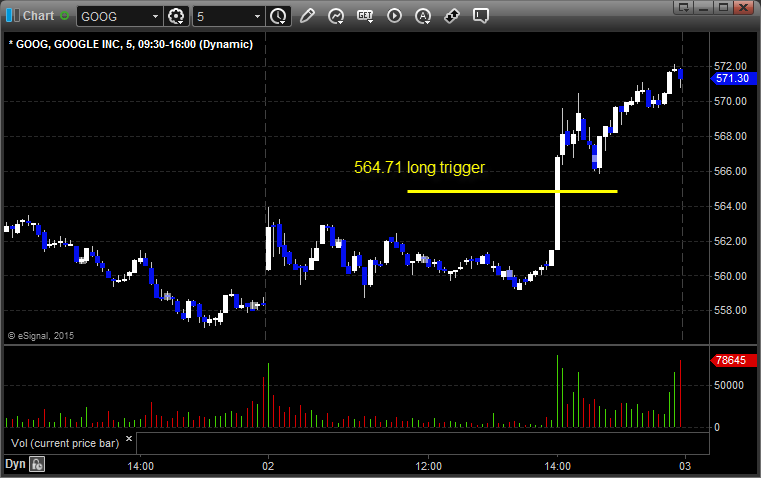
Task: Toggle the Dyn lock icon
Action: coord(37,464)
